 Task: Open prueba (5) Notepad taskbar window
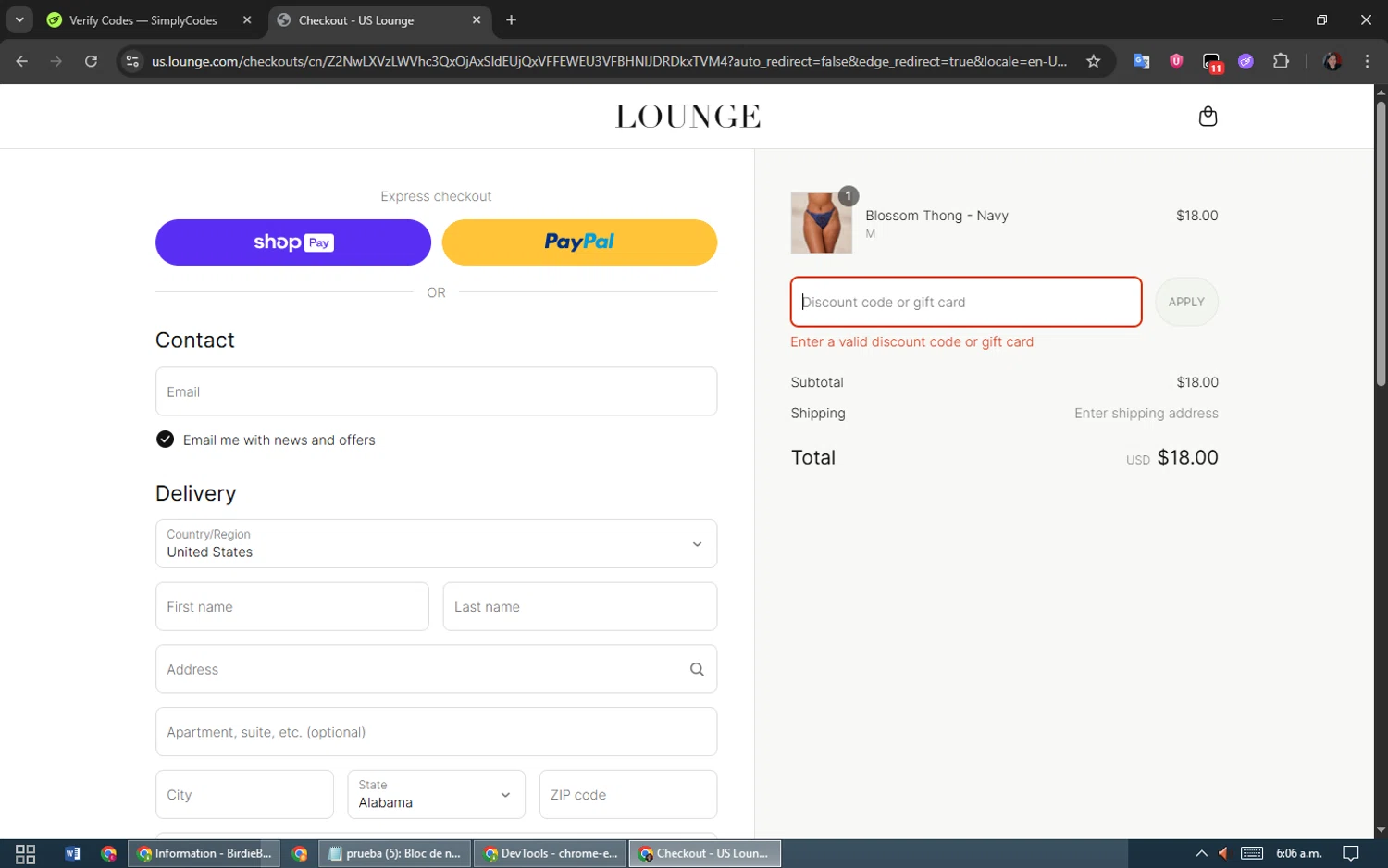click(395, 853)
